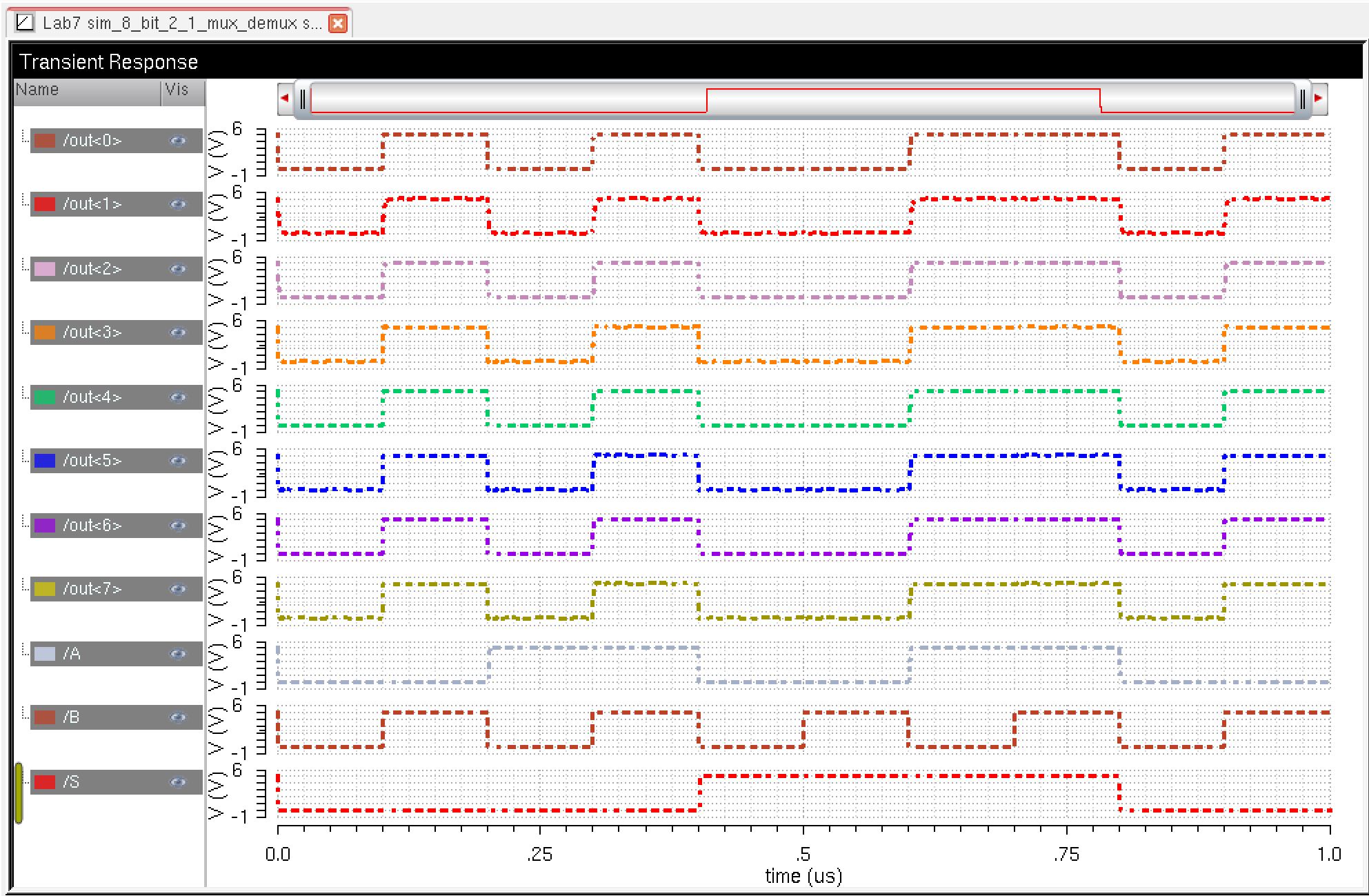
Task: Click the /out<7> olive color swatch
Action: (45, 589)
